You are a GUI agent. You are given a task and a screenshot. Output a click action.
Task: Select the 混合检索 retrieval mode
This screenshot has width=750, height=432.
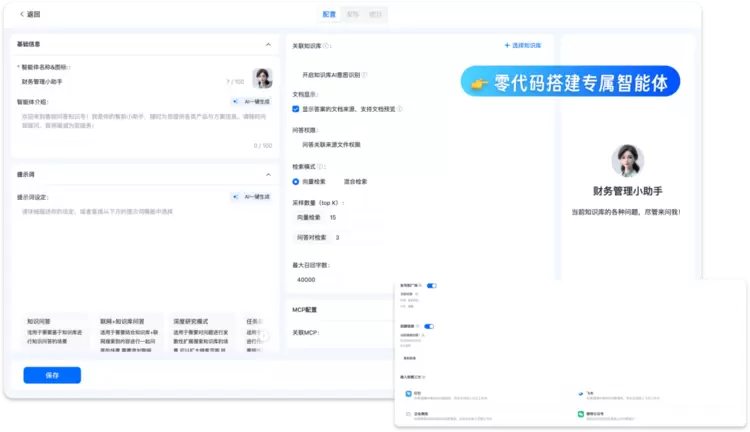point(355,182)
